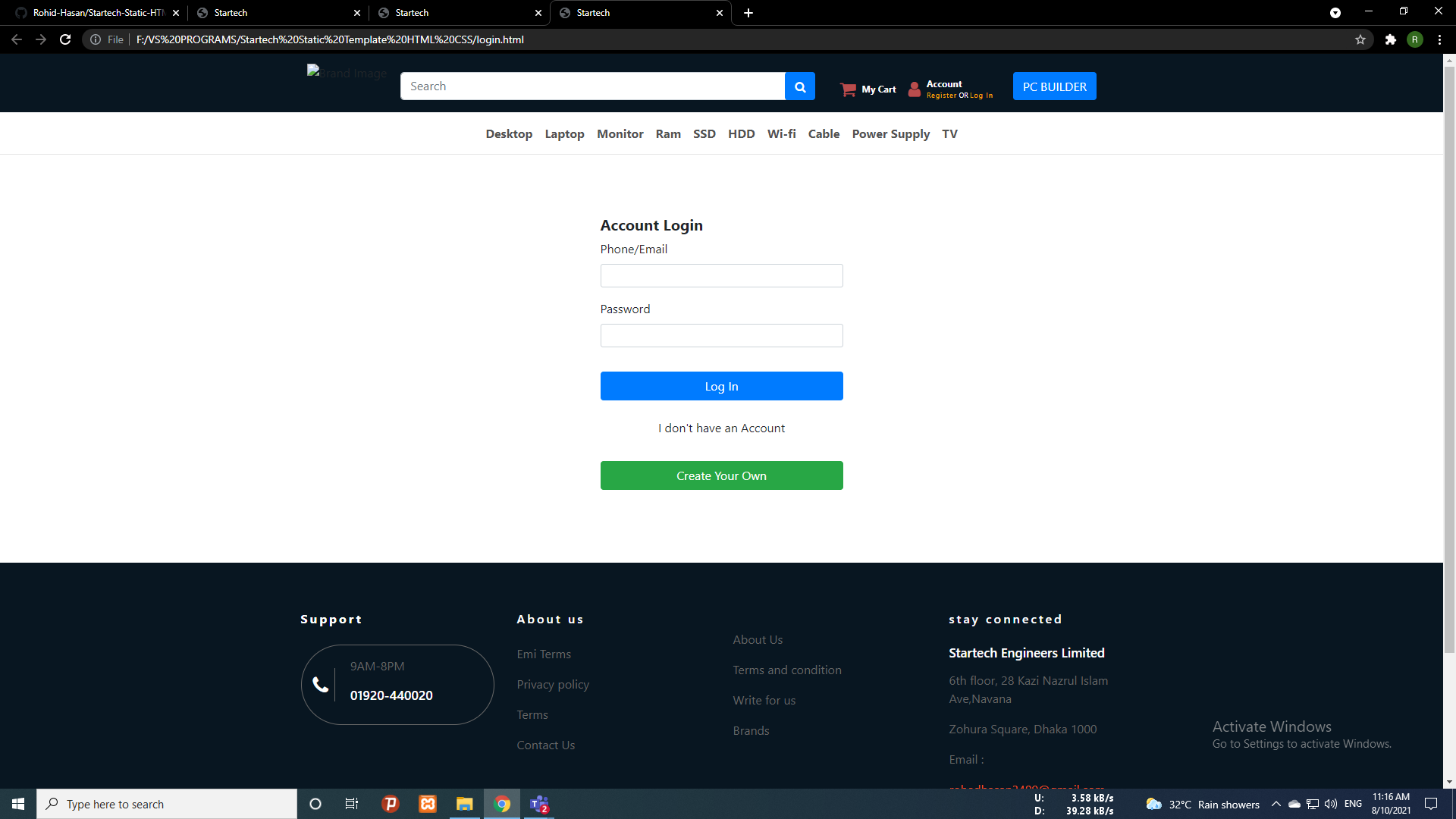Launch File Explorer from the taskbar
Screen dimensions: 1456x819
coord(464,804)
